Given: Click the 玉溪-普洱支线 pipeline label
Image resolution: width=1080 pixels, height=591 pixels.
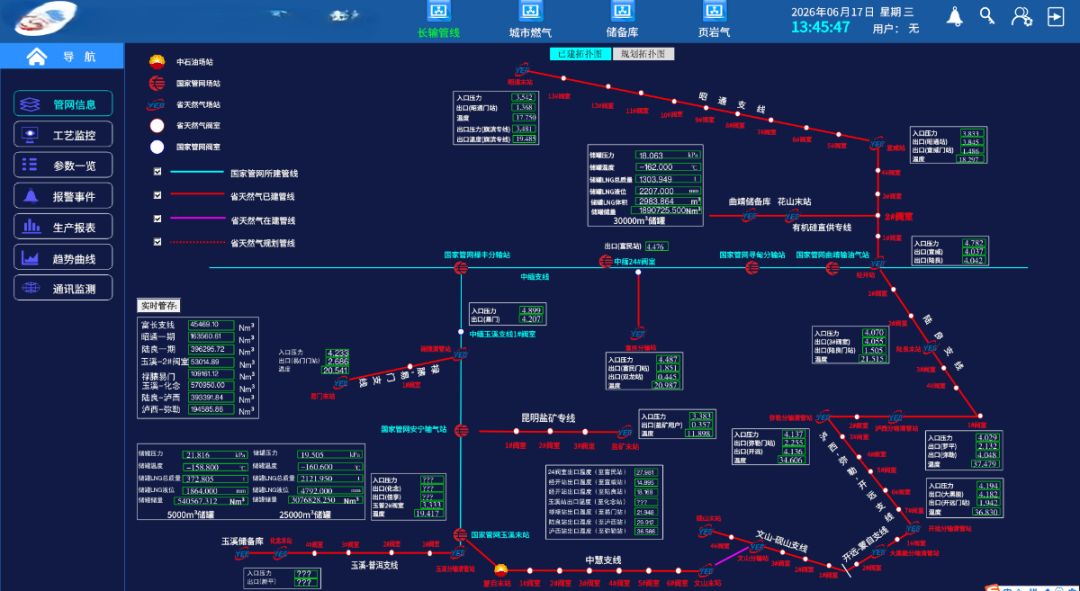Looking at the screenshot, I should pos(374,566).
